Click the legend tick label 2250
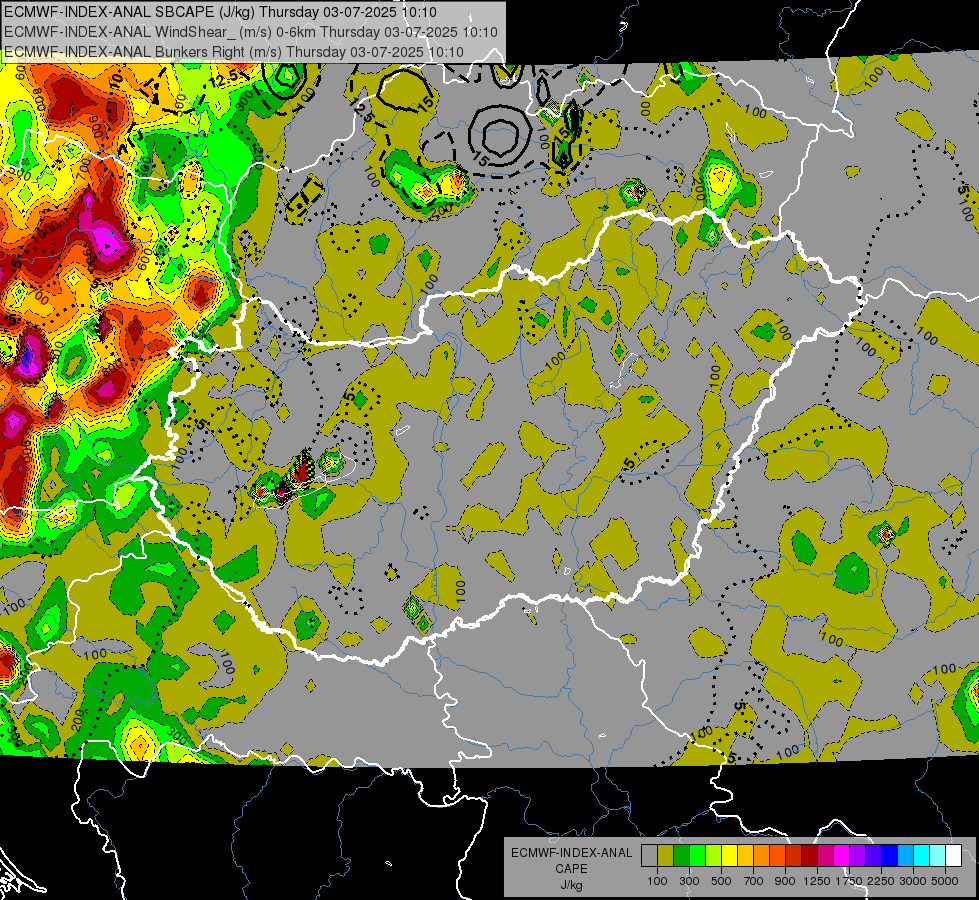Image resolution: width=979 pixels, height=900 pixels. [x=881, y=881]
